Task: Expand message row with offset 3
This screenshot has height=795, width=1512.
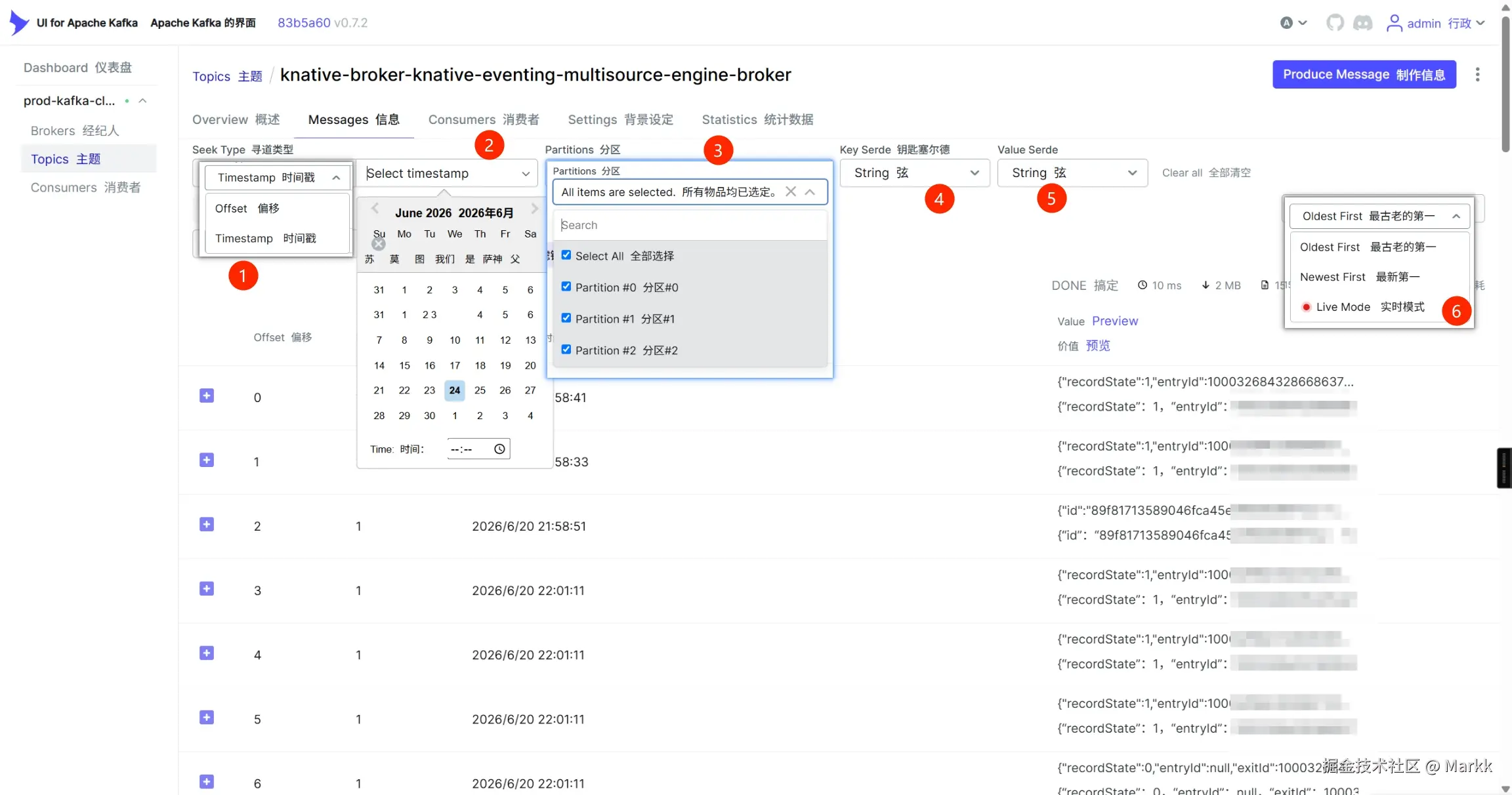Action: pyautogui.click(x=207, y=588)
